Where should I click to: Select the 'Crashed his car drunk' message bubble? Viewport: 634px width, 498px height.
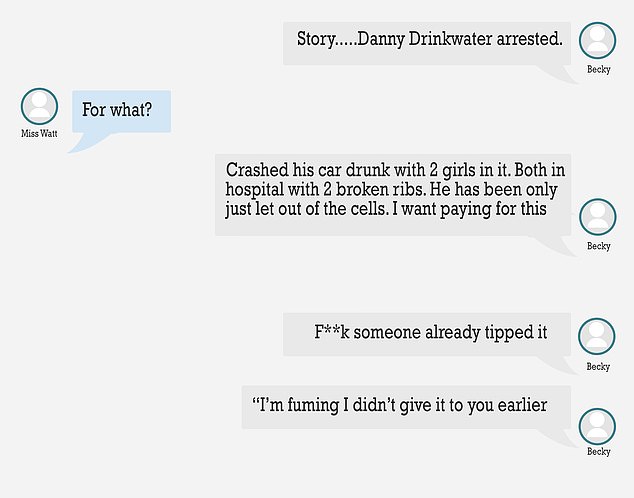tap(393, 194)
